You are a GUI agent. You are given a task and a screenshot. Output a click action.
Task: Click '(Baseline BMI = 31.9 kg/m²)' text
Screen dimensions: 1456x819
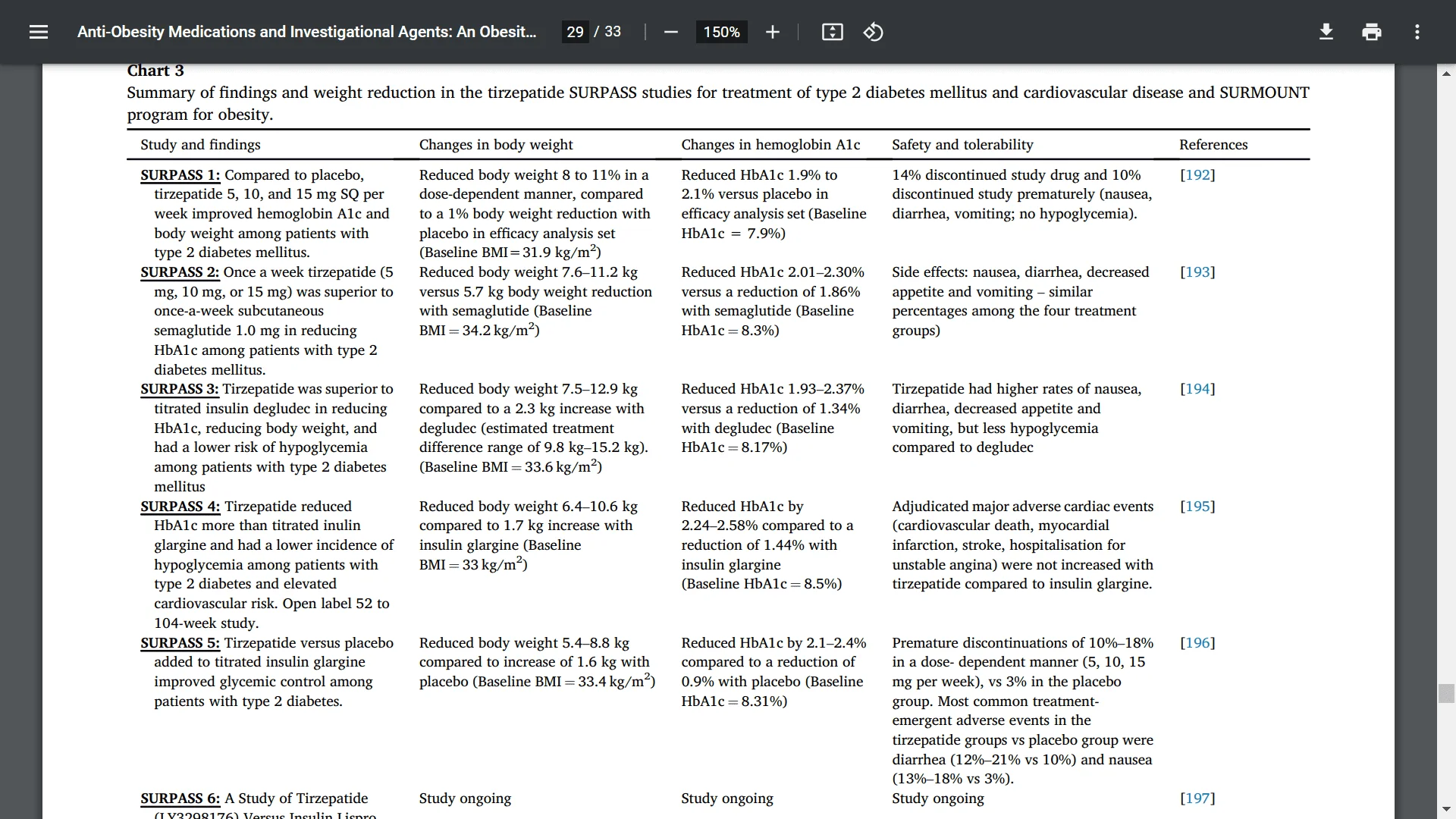point(510,252)
